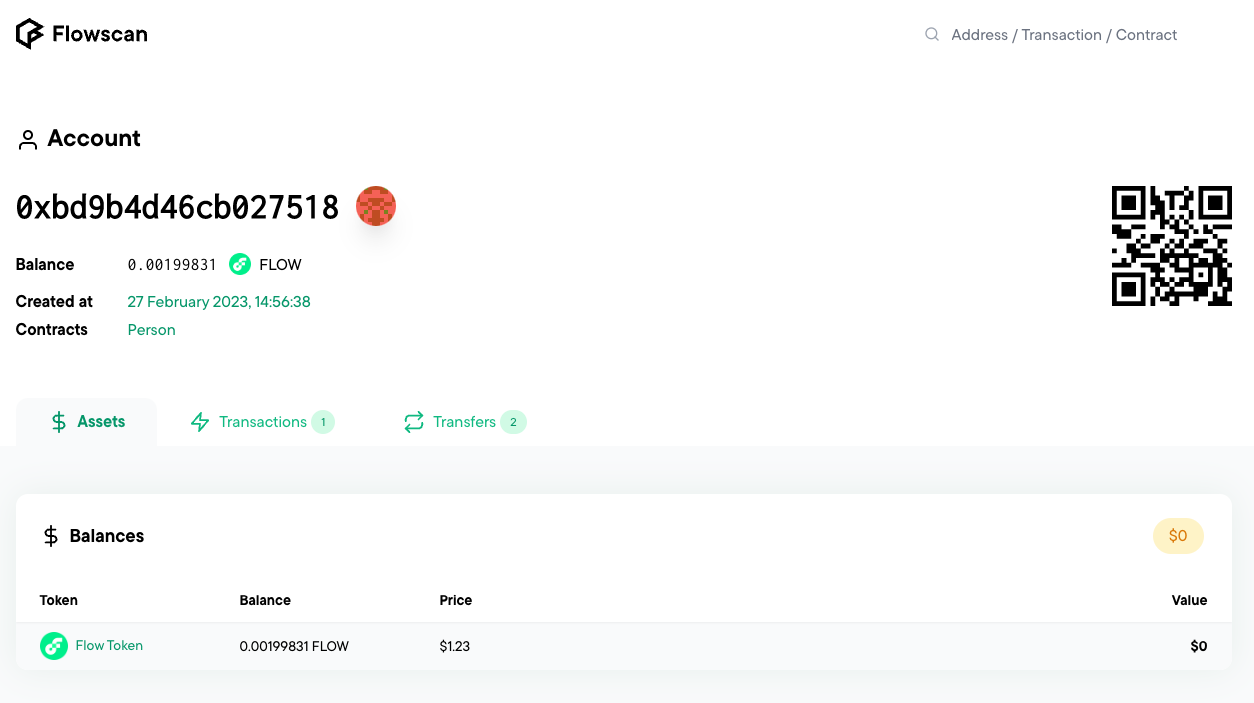Screen dimensions: 1254x703
Task: Click the search magnifier icon
Action: click(932, 34)
